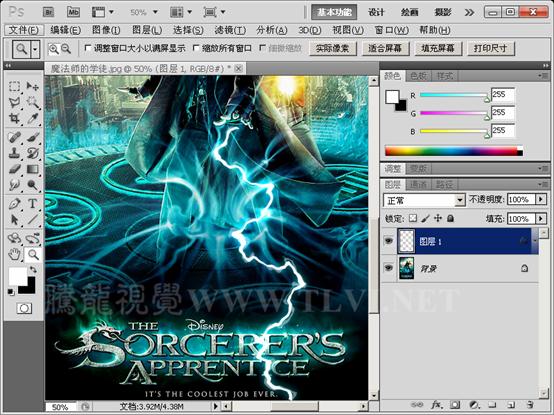The width and height of the screenshot is (554, 415).
Task: Open the opacity 不透明度 slider arrow
Action: tap(541, 200)
